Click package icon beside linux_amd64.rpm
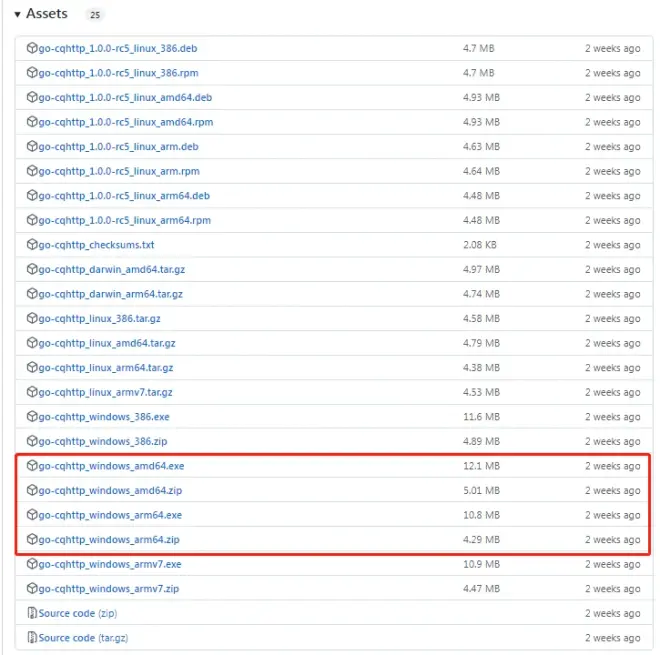The height and width of the screenshot is (655, 660). point(32,122)
